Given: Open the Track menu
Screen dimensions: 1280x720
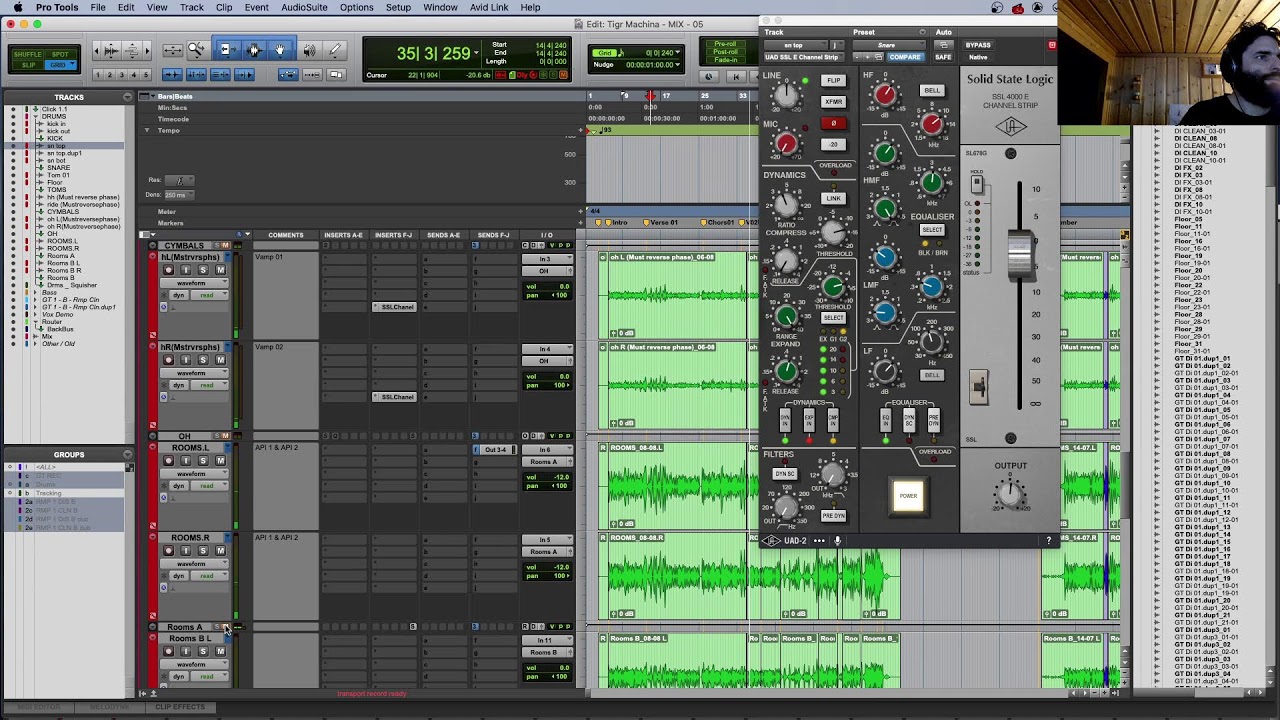Looking at the screenshot, I should (191, 8).
